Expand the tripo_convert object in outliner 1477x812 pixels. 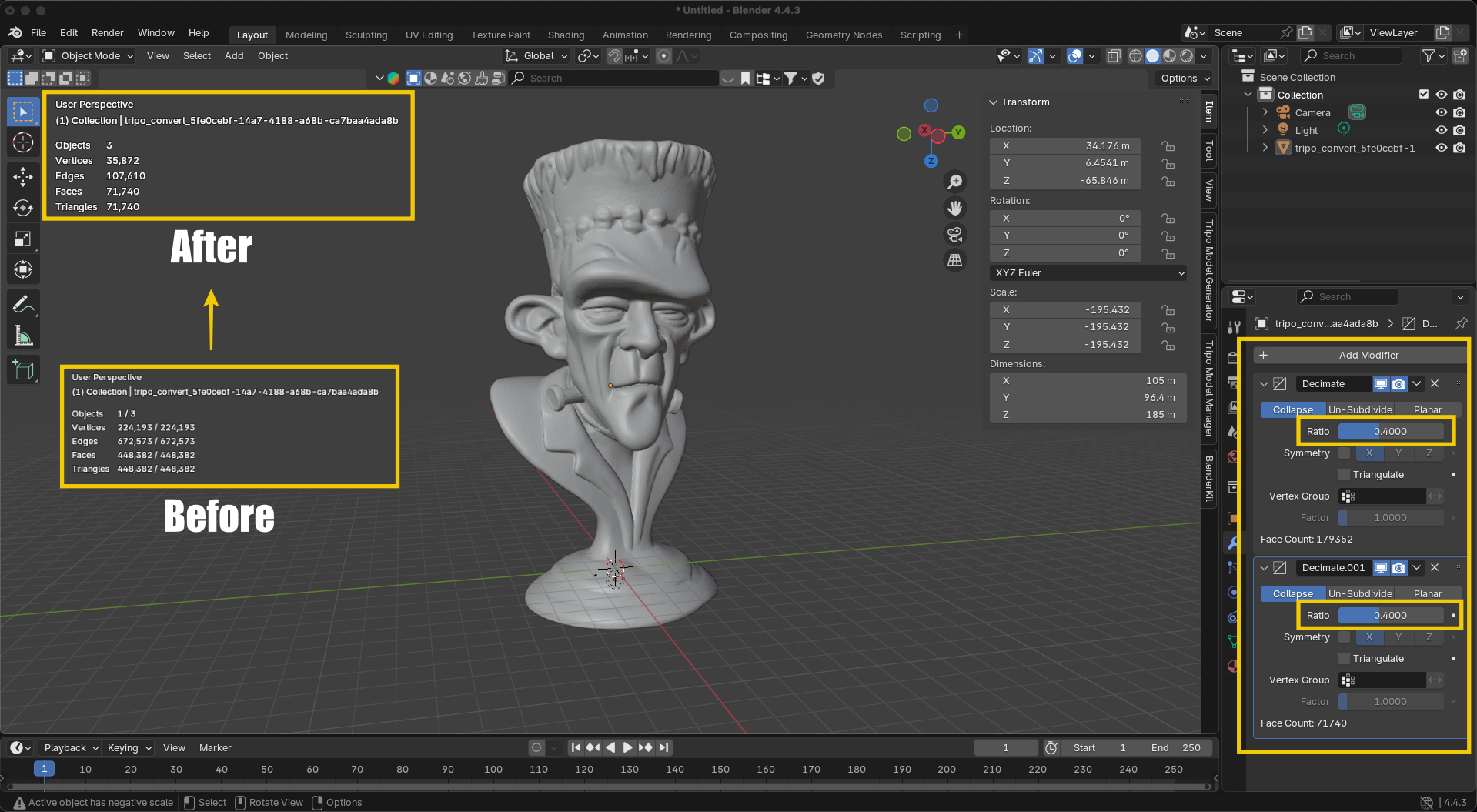[x=1265, y=148]
